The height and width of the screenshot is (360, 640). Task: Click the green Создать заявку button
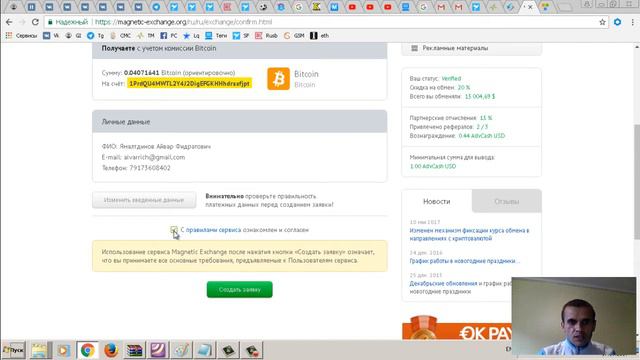[x=240, y=289]
